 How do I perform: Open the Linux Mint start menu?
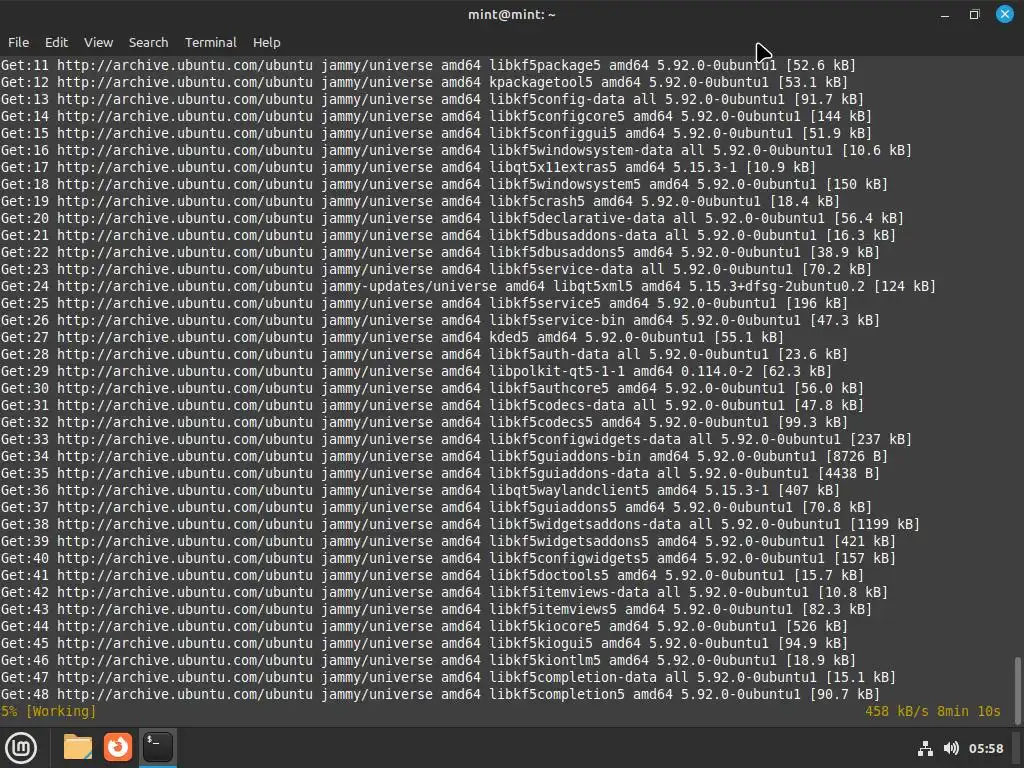point(21,748)
